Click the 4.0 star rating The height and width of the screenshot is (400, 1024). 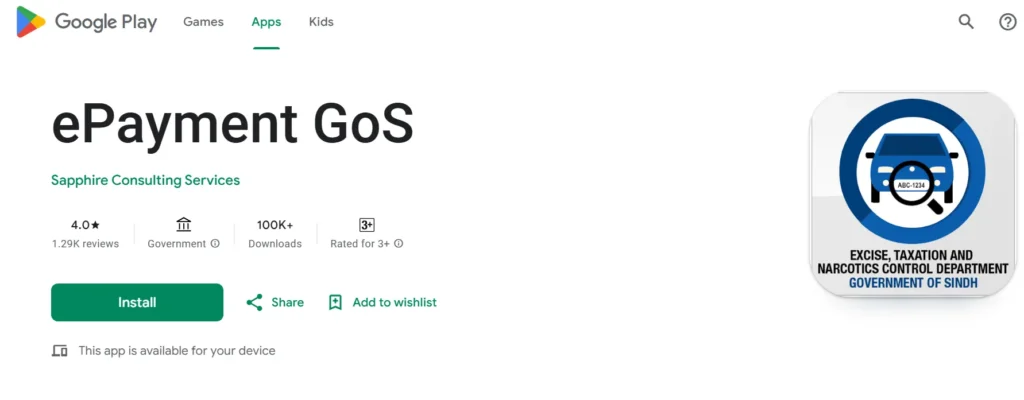[x=85, y=225]
